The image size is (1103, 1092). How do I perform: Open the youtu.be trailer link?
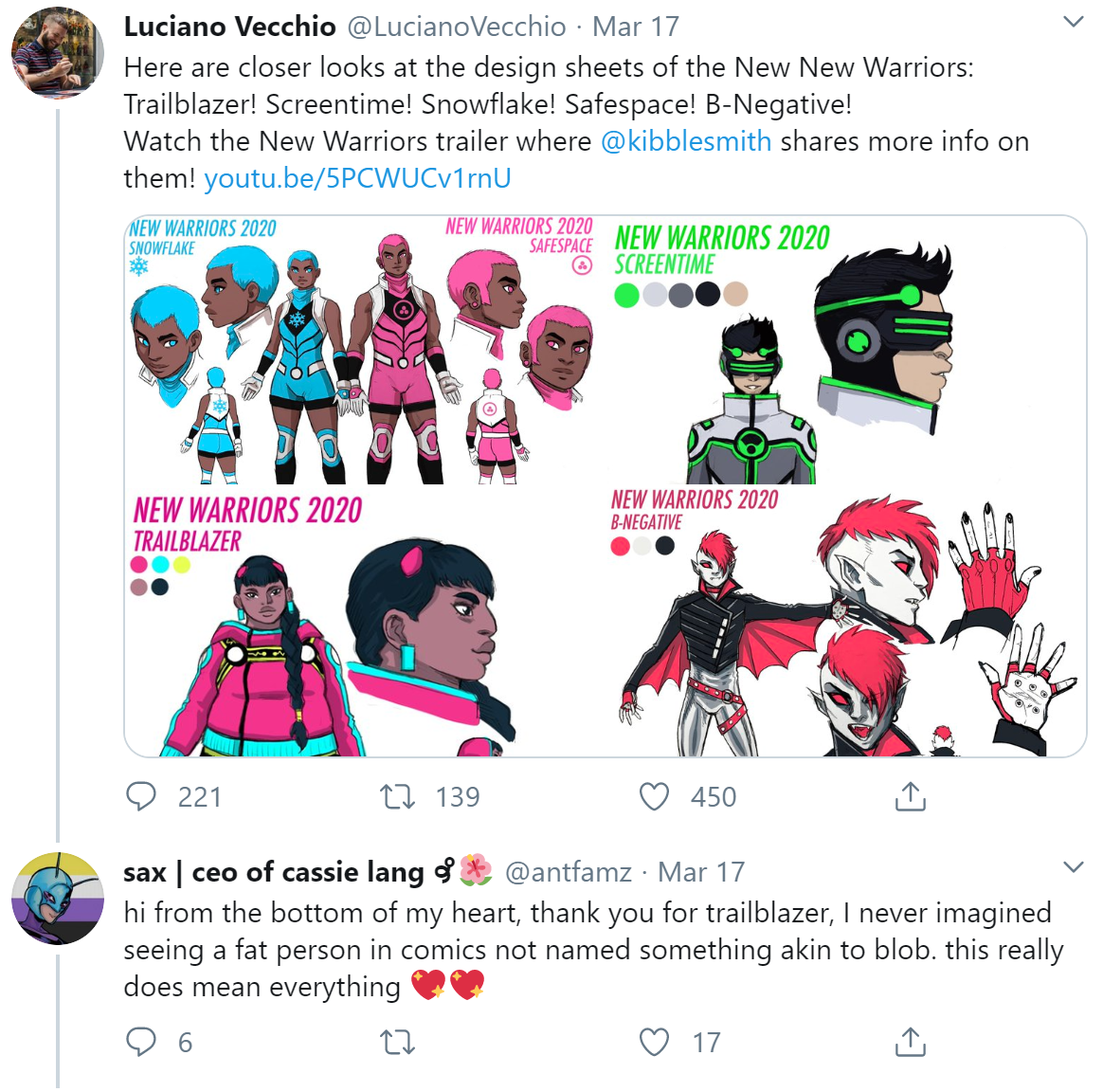coord(357,178)
